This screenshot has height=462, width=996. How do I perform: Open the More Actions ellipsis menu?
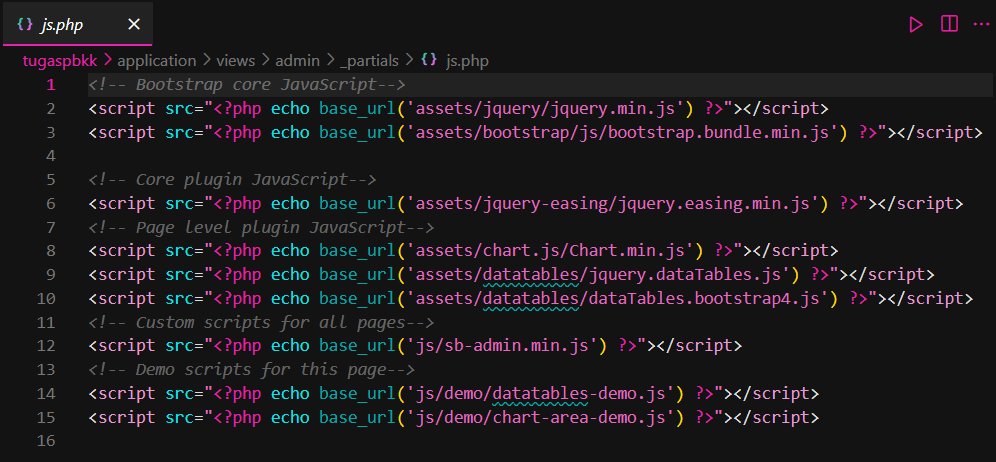pyautogui.click(x=981, y=25)
